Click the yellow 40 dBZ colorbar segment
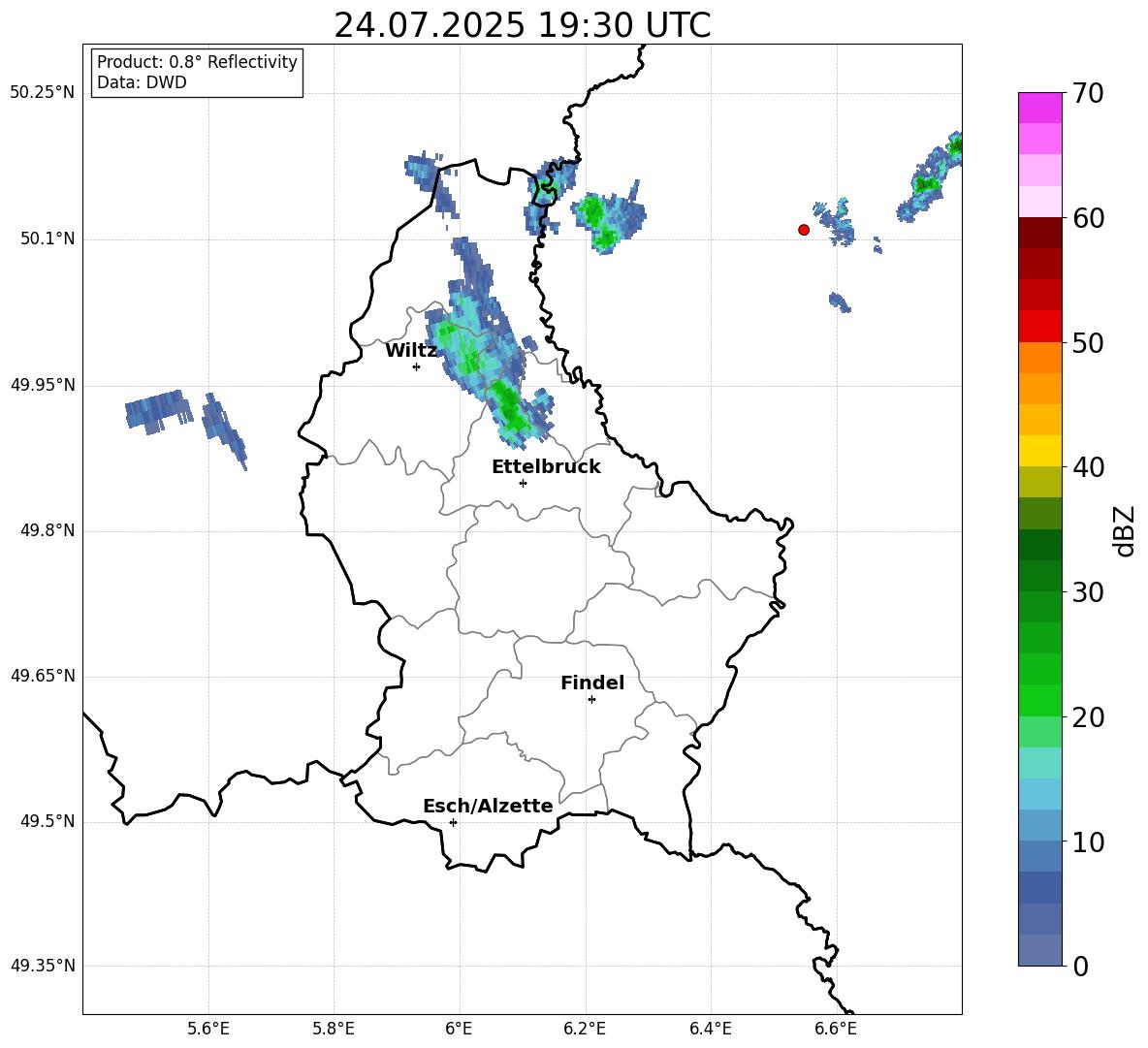 (1039, 451)
